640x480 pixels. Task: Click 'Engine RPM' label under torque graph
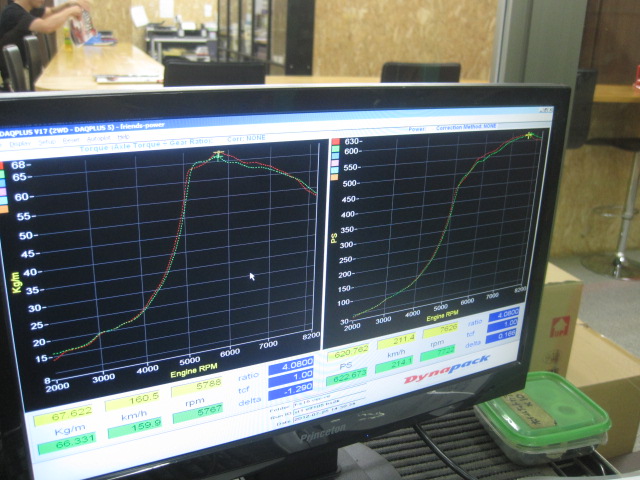pos(194,371)
